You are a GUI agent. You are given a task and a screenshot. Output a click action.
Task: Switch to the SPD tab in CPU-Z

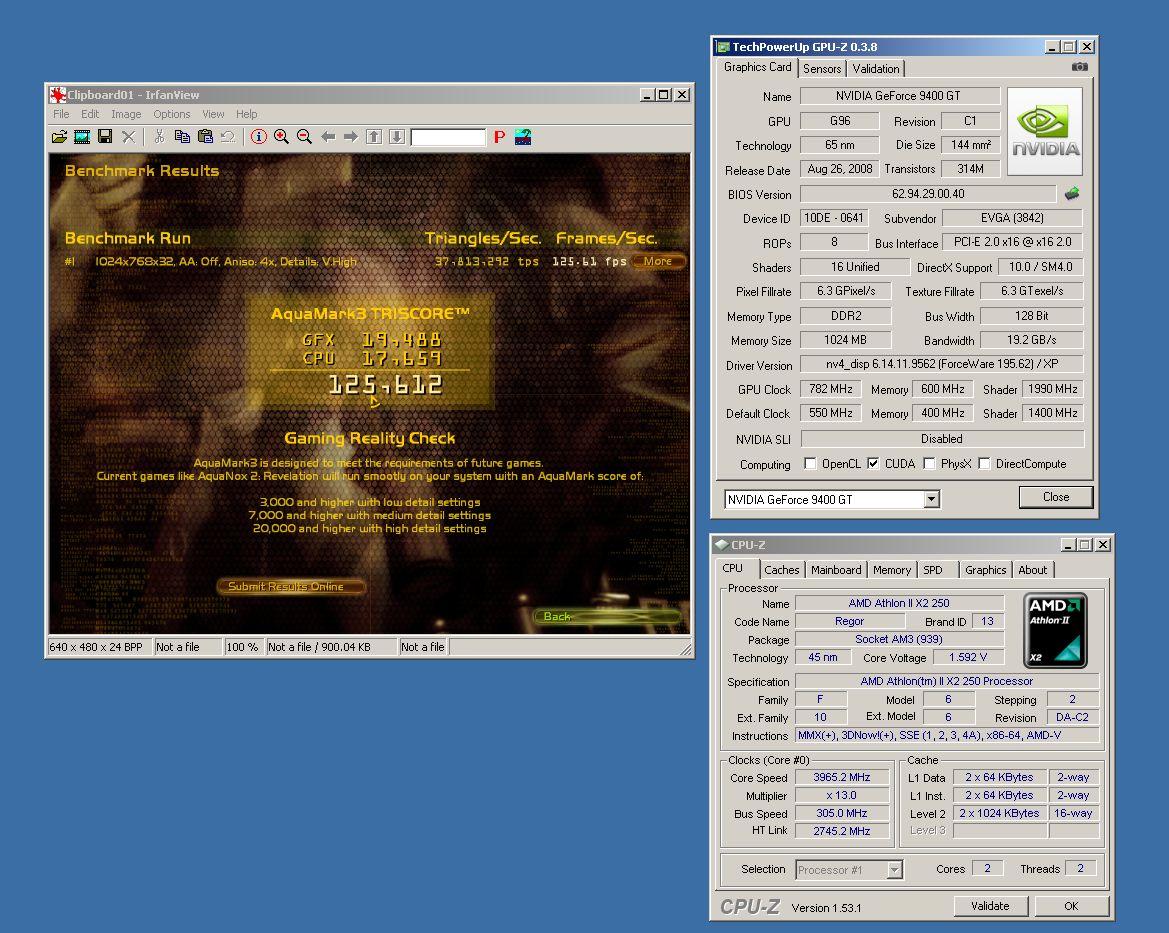pos(933,570)
